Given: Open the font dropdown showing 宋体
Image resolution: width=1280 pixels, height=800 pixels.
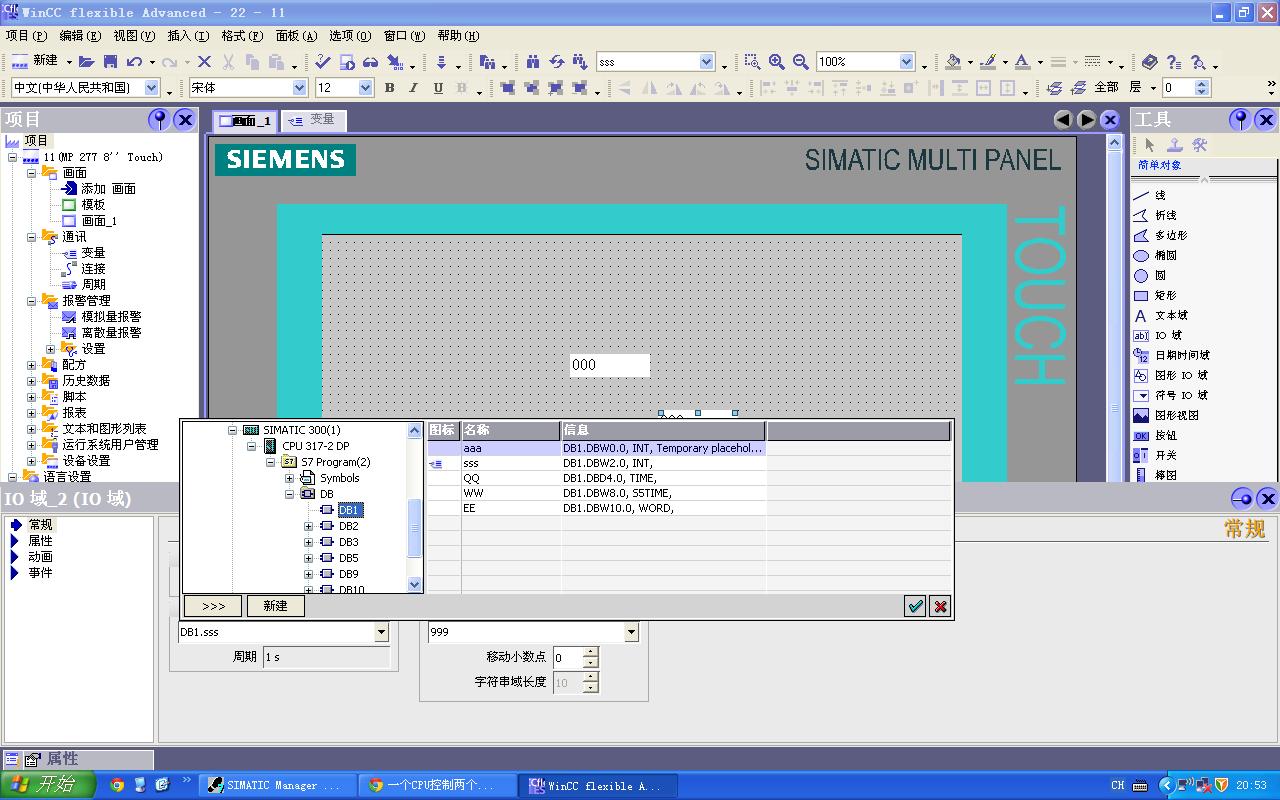Looking at the screenshot, I should point(299,88).
